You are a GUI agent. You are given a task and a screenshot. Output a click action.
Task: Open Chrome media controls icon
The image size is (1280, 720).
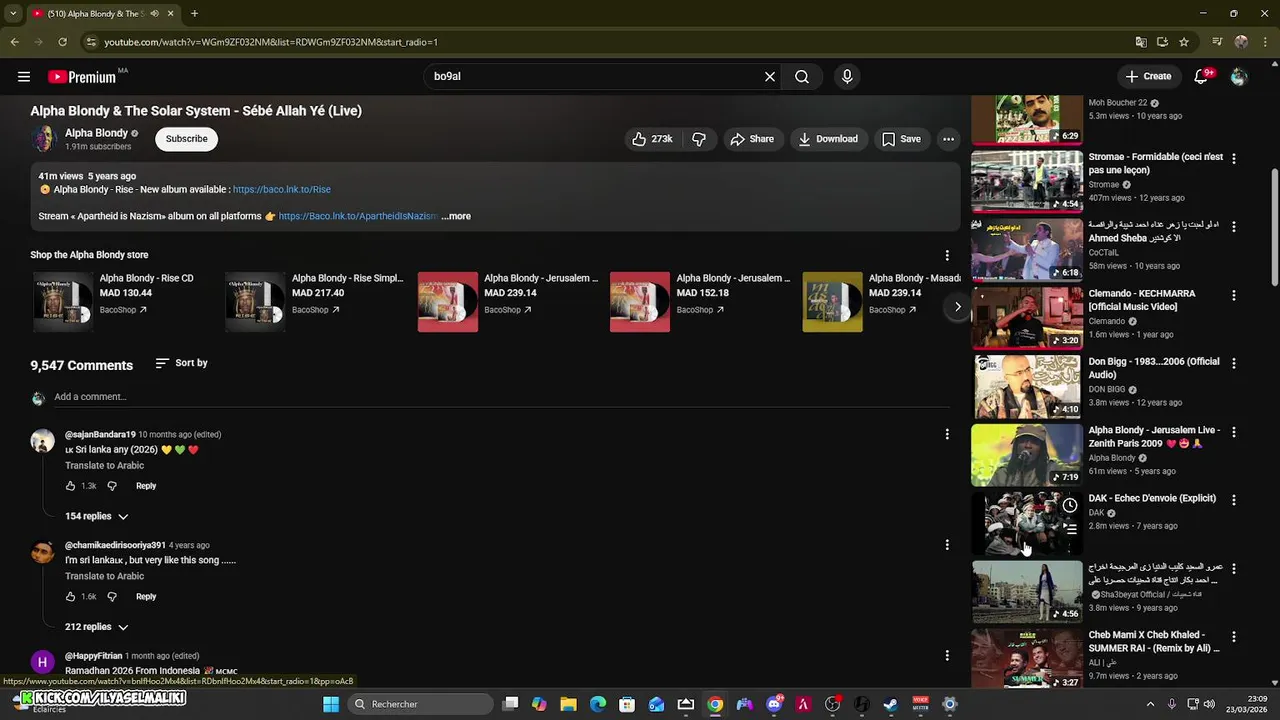1217,42
